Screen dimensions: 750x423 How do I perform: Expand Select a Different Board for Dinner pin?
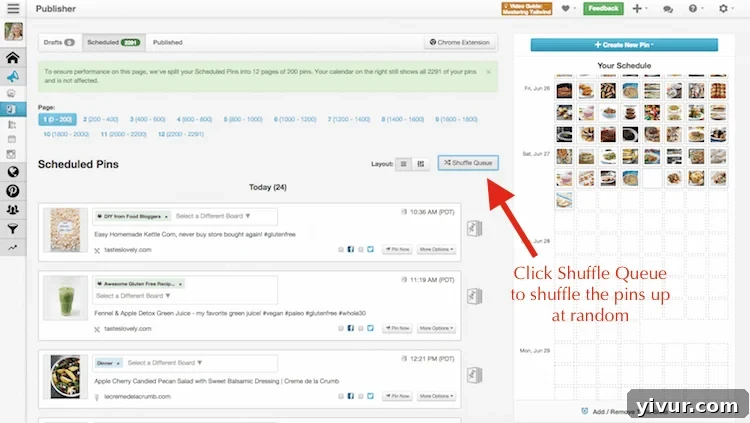click(x=164, y=362)
